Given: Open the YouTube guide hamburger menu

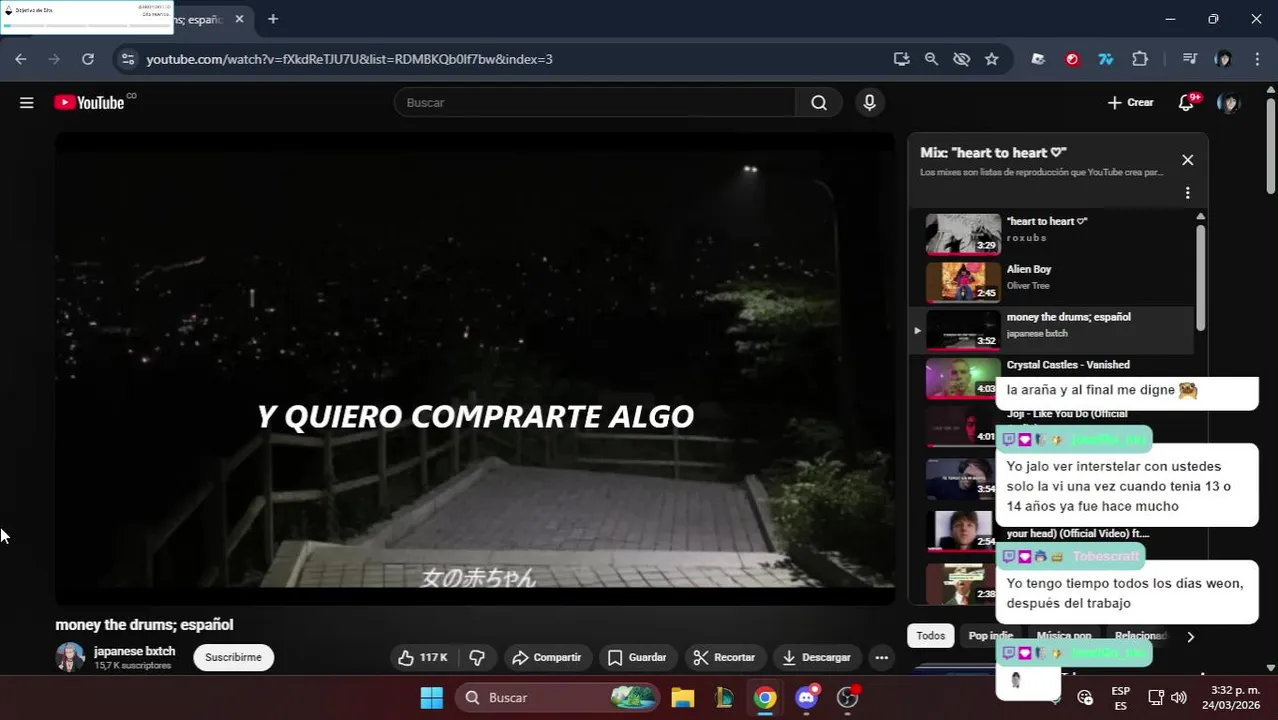Looking at the screenshot, I should 27,102.
